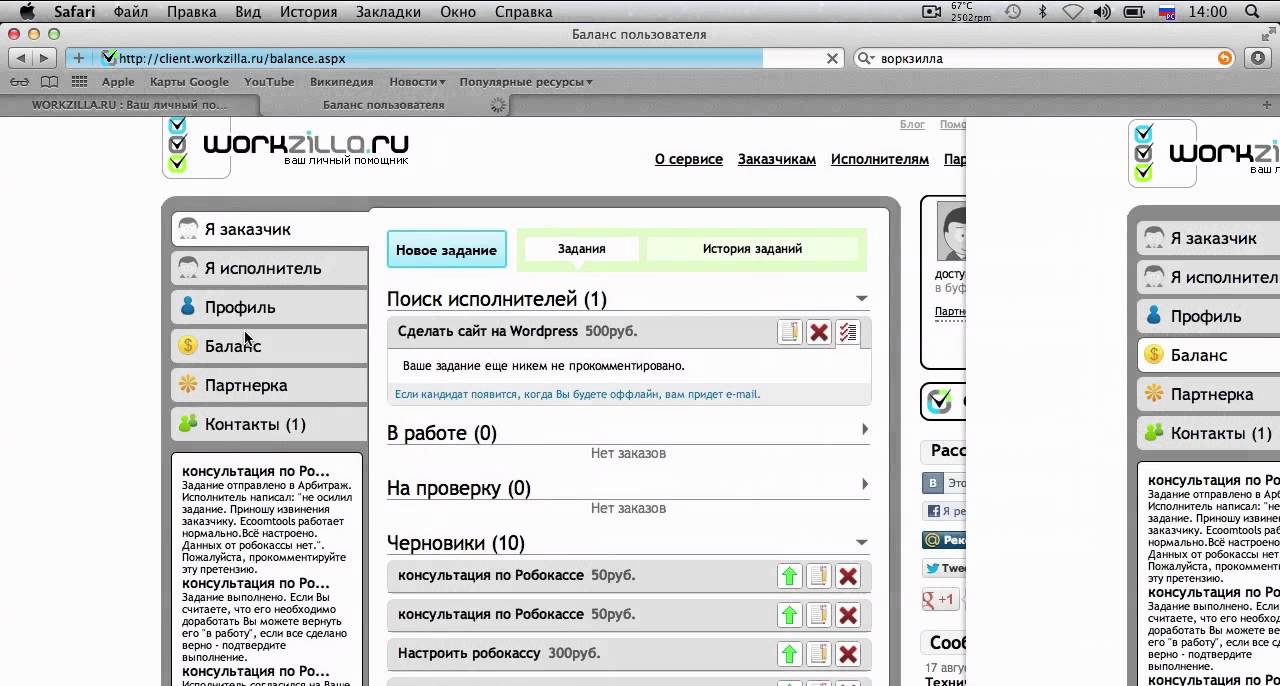Open the 'Задания' tab
The width and height of the screenshot is (1280, 686).
[x=582, y=249]
